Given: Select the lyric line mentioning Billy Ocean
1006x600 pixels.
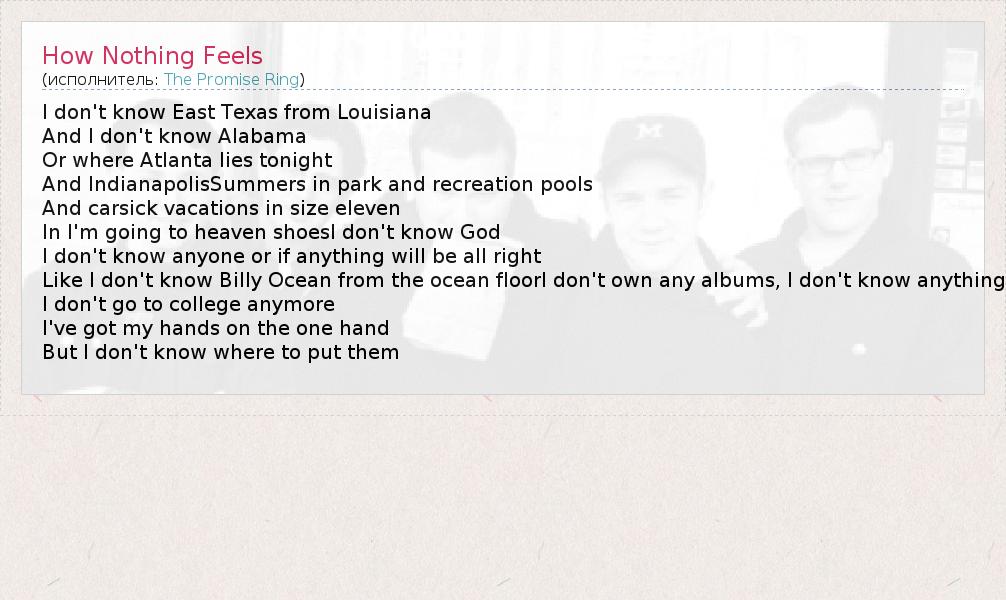Looking at the screenshot, I should 523,280.
